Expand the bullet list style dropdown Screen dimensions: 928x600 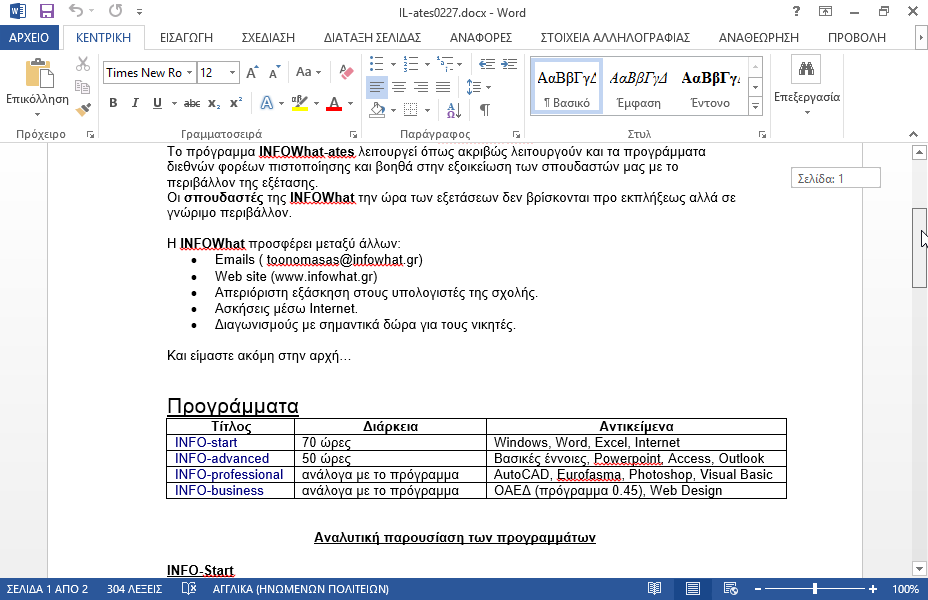pyautogui.click(x=393, y=64)
